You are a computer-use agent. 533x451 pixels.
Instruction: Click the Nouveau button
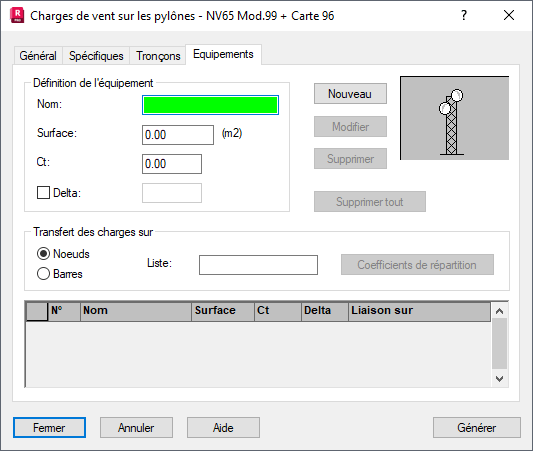click(350, 93)
